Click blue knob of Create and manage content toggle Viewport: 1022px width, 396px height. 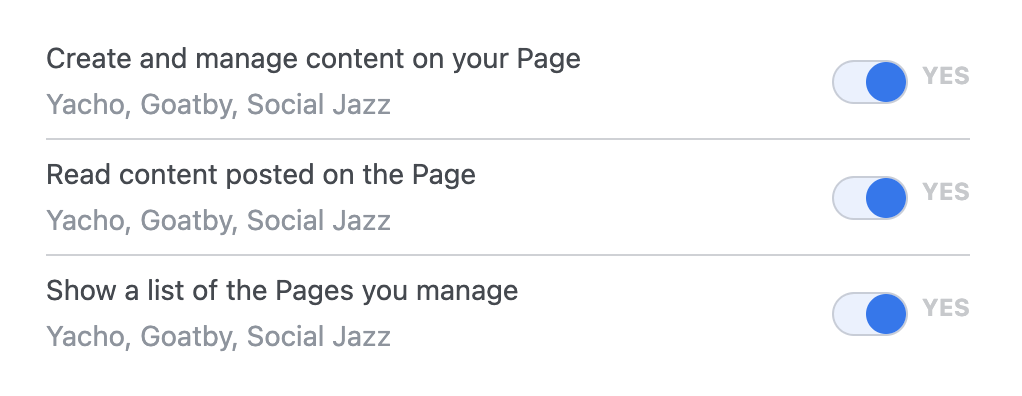click(886, 82)
